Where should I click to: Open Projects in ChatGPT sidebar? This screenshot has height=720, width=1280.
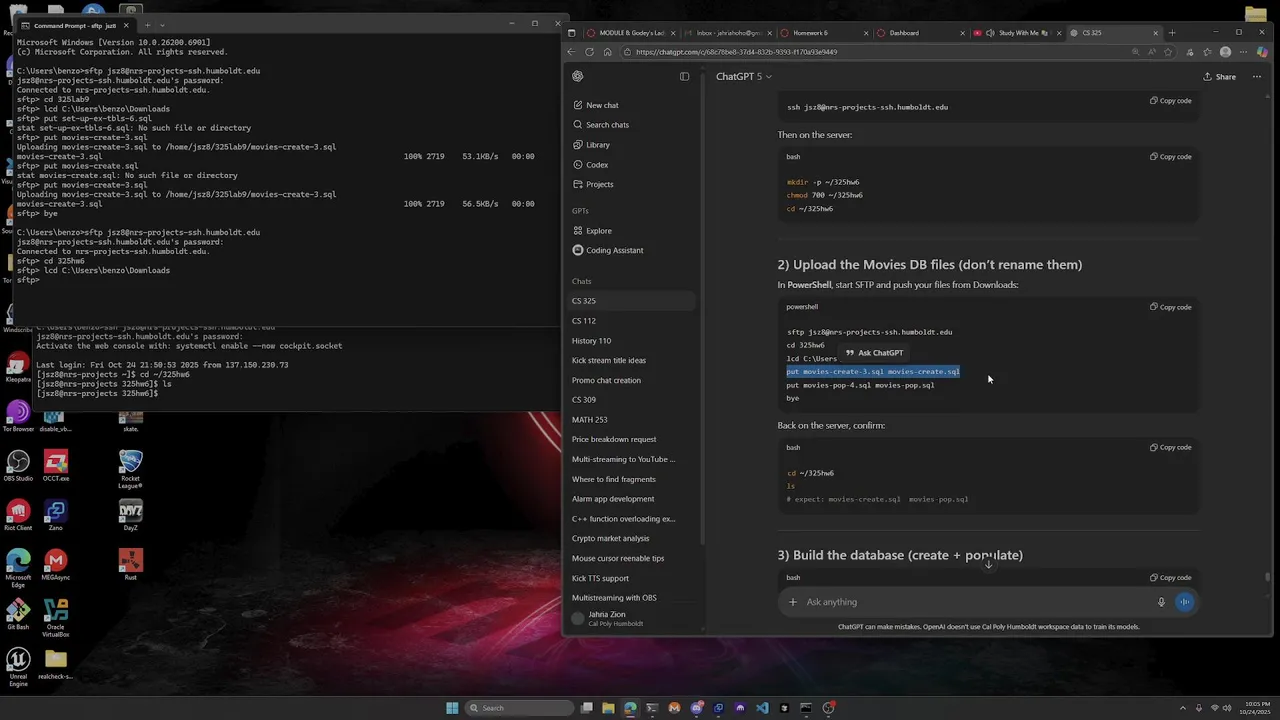point(631,184)
